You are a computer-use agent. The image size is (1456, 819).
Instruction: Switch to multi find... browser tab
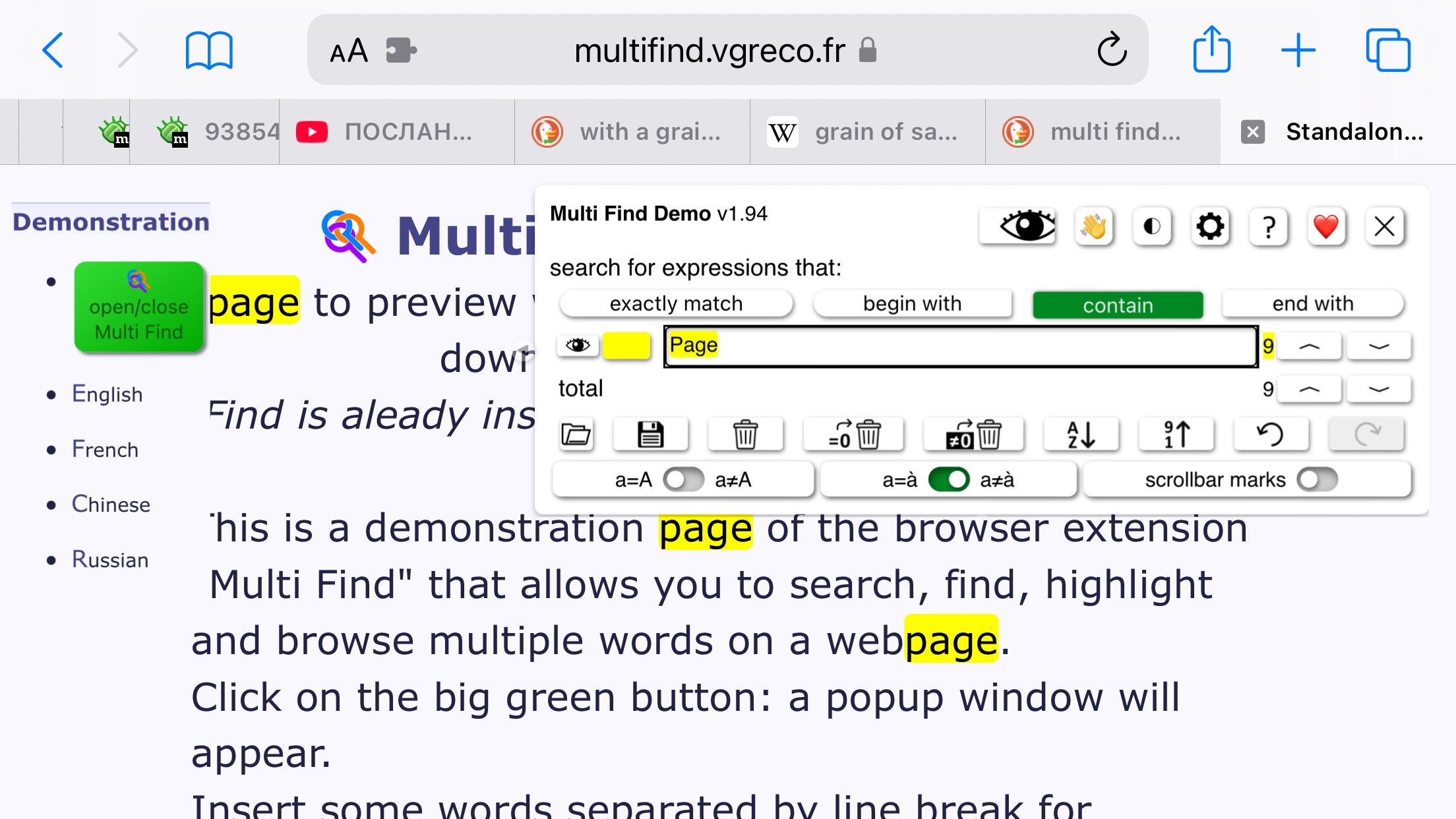pos(1103,132)
